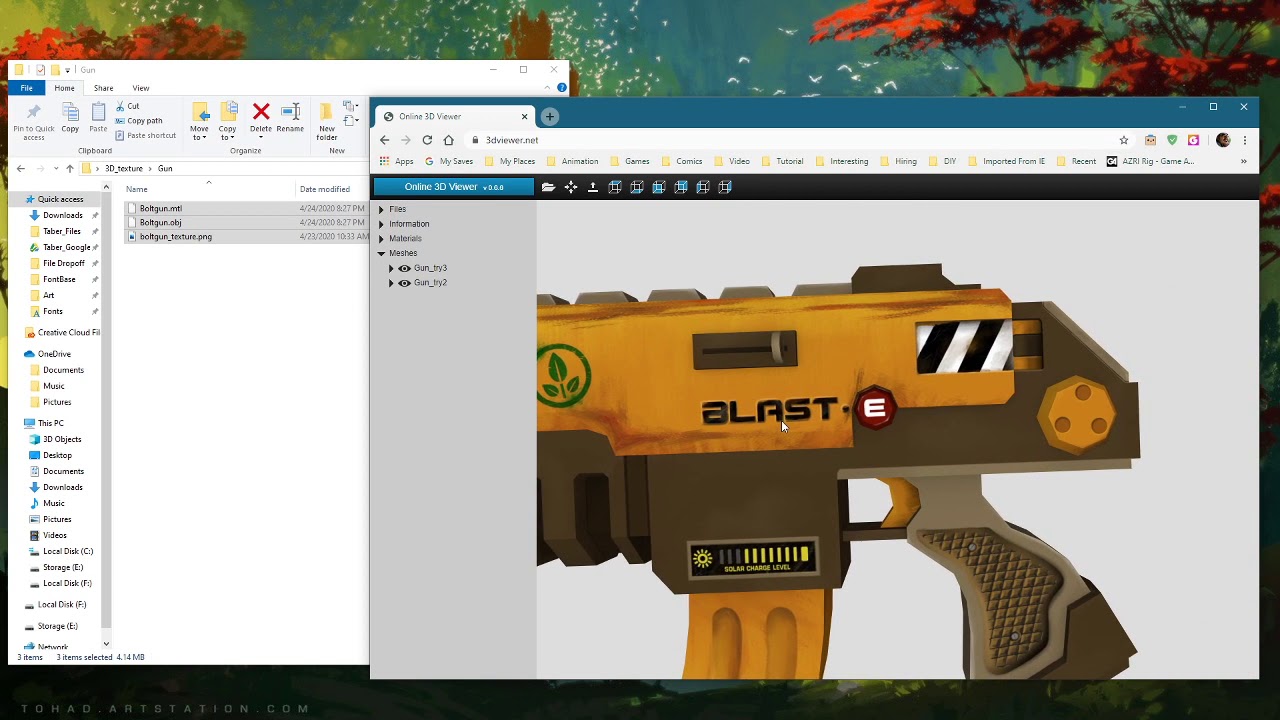Viewport: 1280px width, 720px height.
Task: Open the Animation bookmarks folder
Action: click(572, 161)
